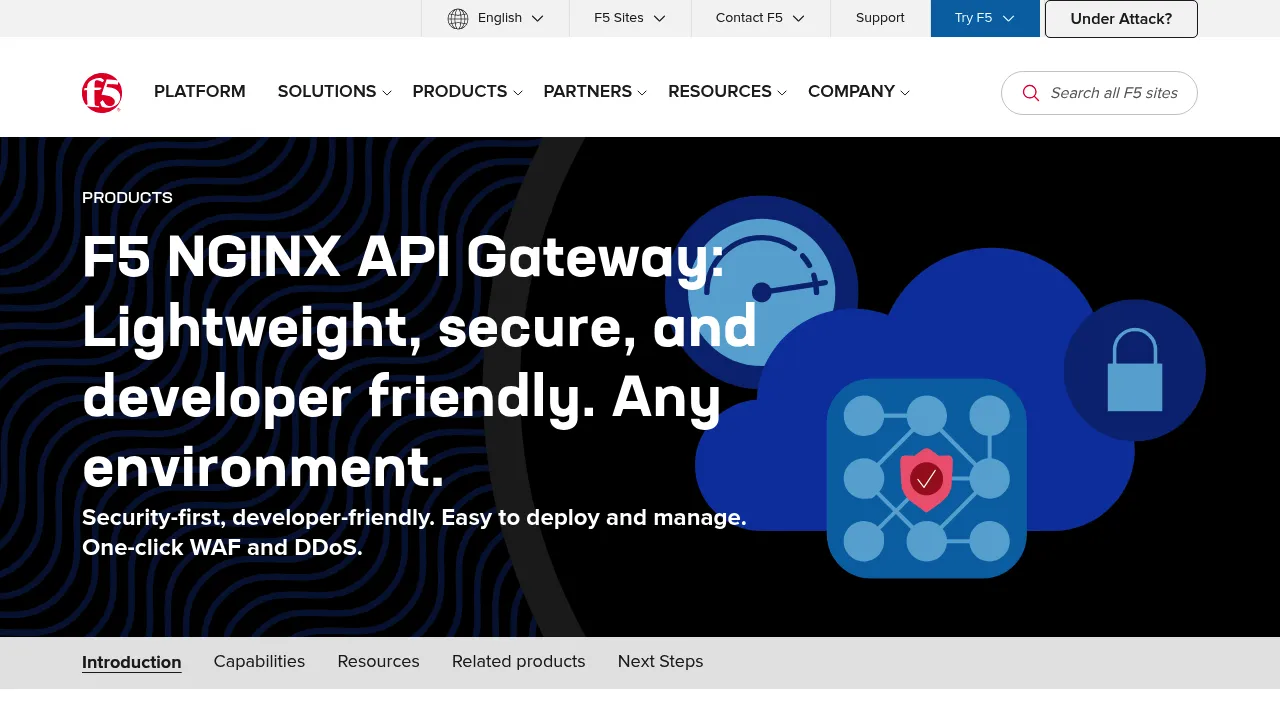This screenshot has height=720, width=1280.
Task: Click the globe language icon
Action: point(458,18)
